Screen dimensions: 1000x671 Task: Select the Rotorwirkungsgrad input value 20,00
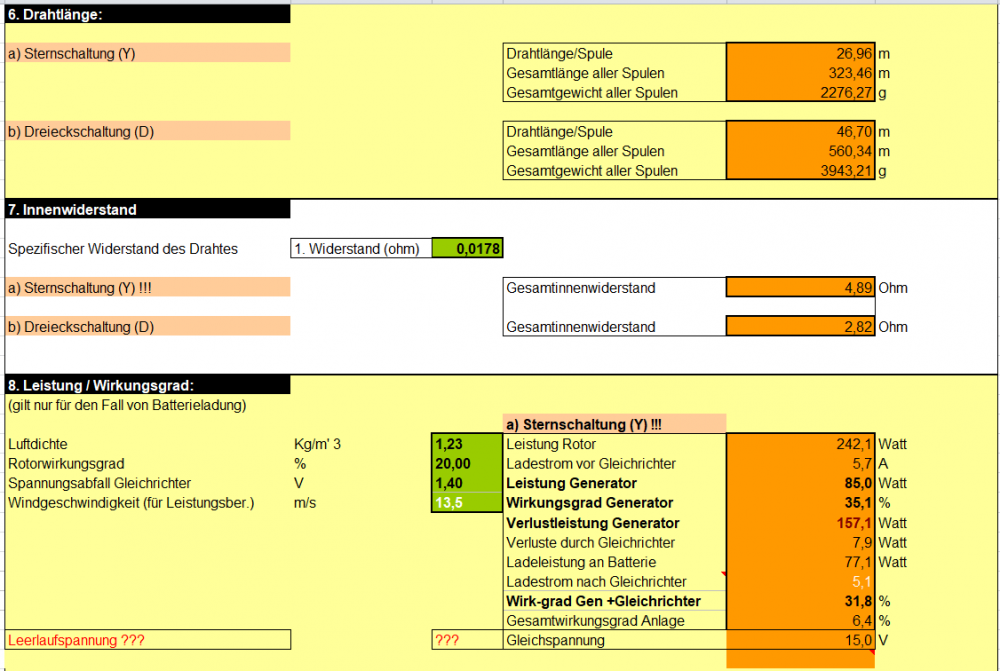coord(466,464)
